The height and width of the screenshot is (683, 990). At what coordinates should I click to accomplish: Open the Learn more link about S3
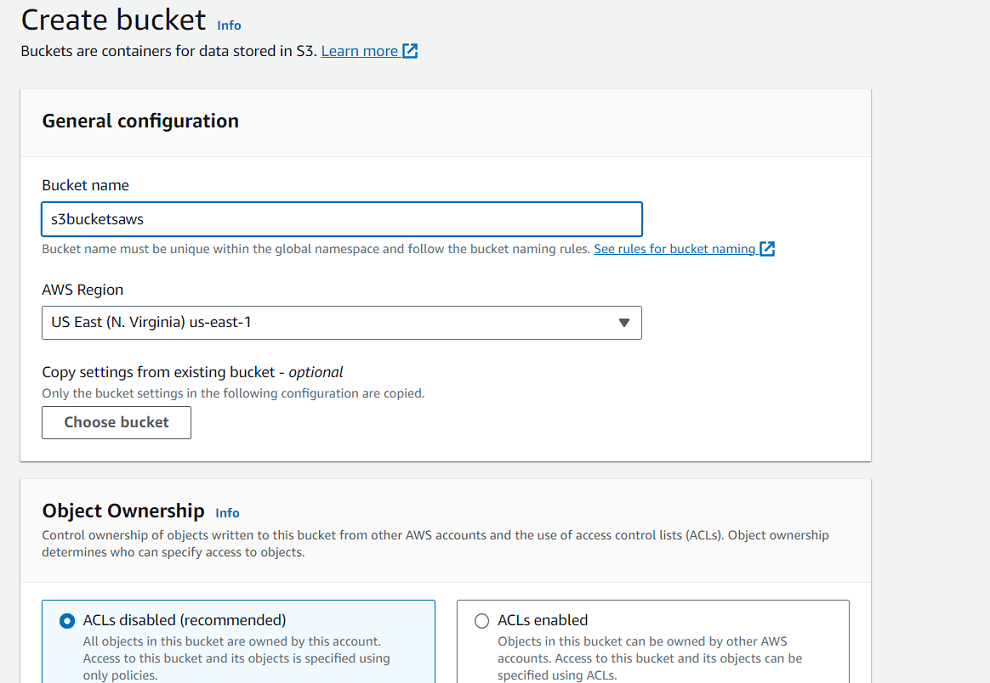(x=359, y=51)
